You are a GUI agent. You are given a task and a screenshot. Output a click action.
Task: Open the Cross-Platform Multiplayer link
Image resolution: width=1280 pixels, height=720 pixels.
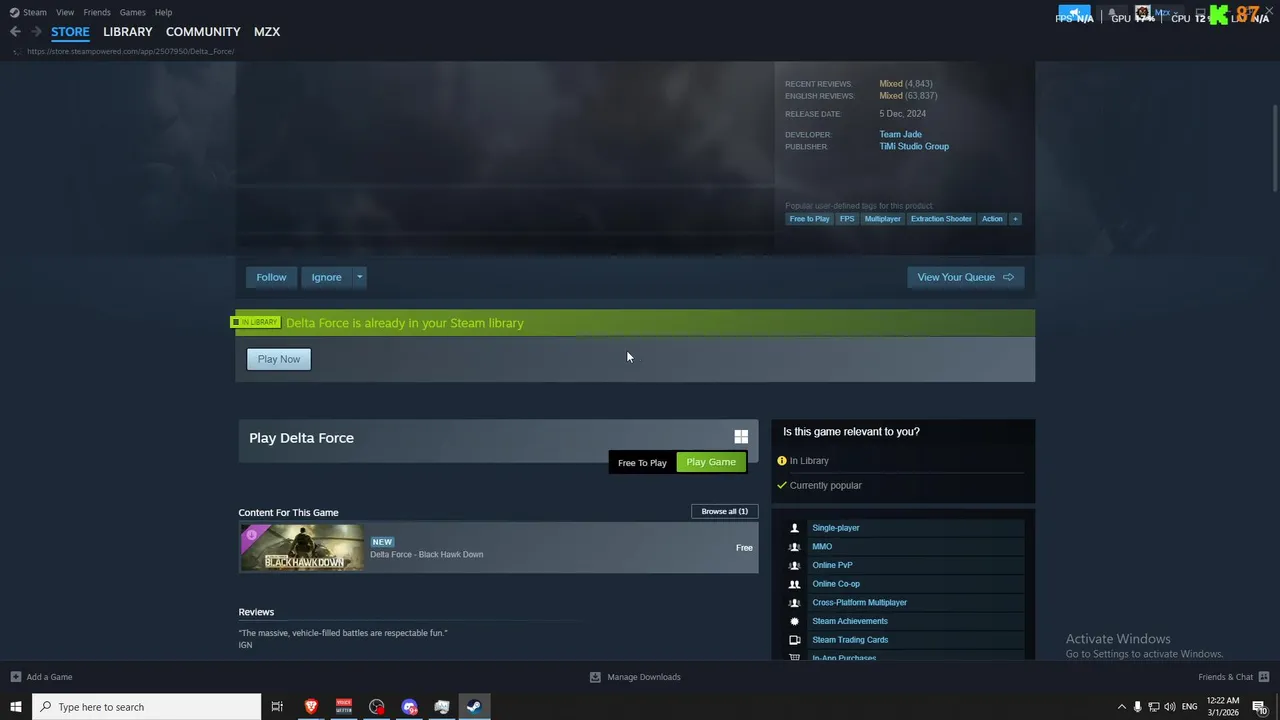pos(860,603)
